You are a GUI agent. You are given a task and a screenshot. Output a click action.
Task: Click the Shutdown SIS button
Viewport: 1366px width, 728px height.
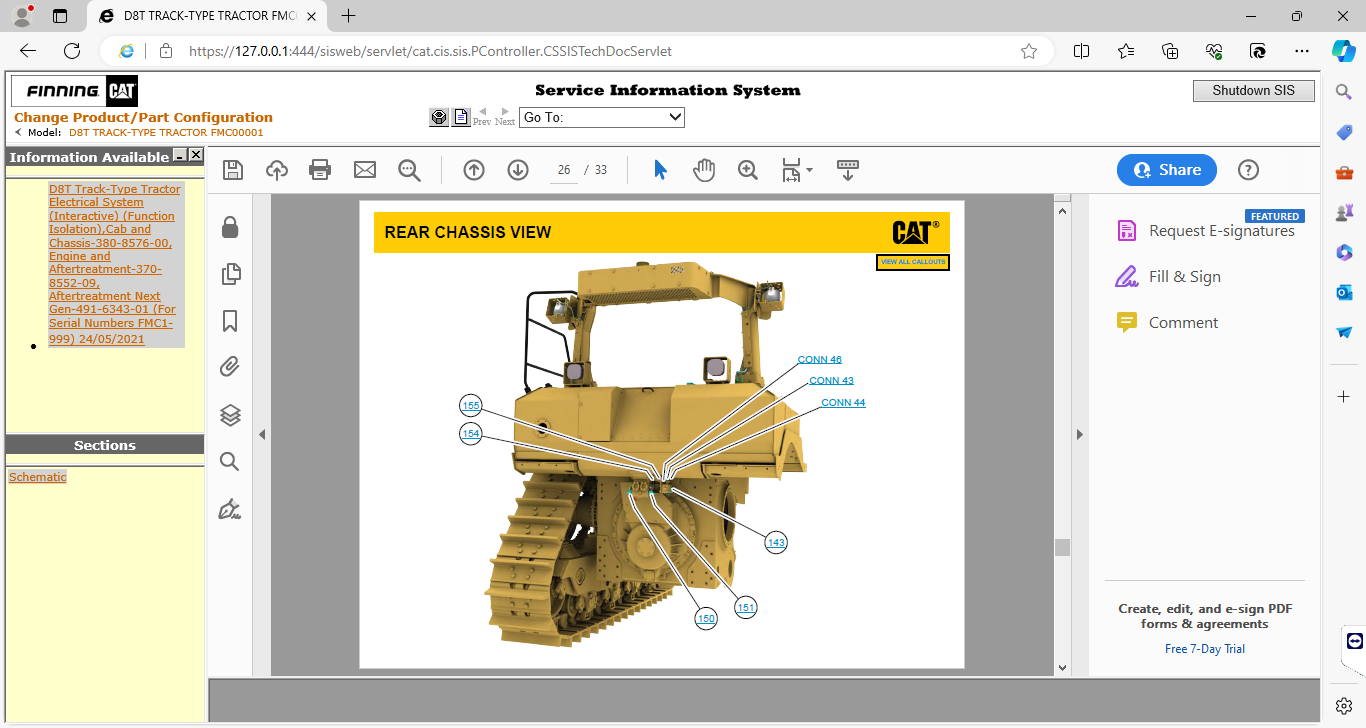(x=1254, y=90)
